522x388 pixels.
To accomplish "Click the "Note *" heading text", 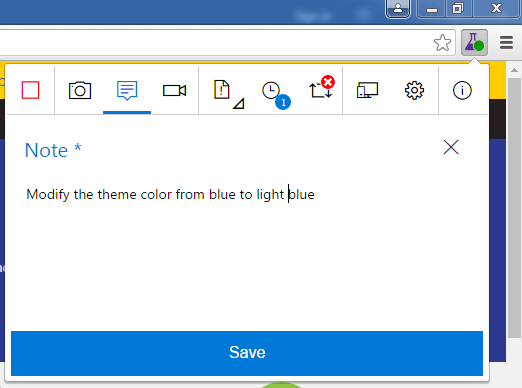I will point(53,150).
